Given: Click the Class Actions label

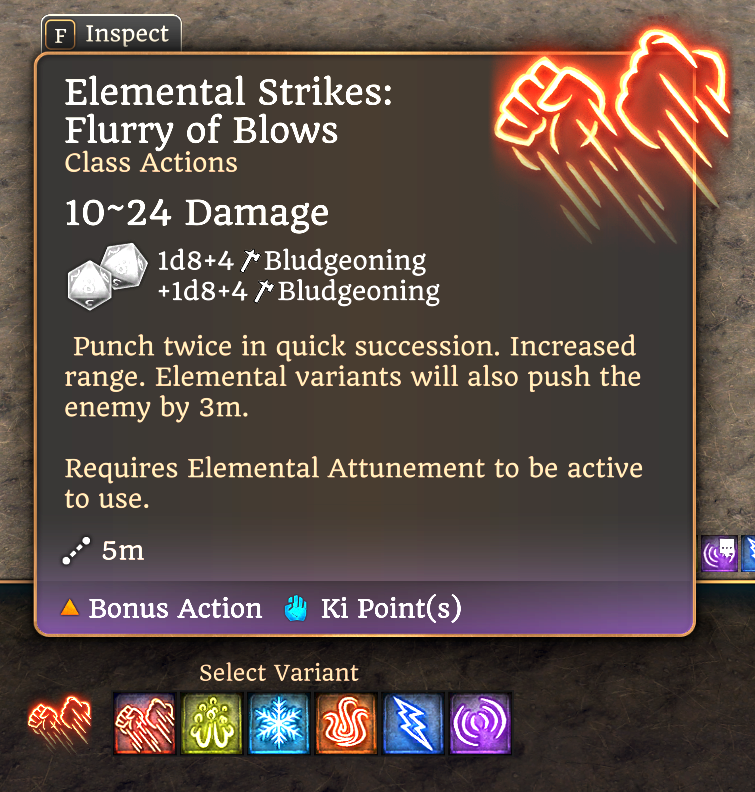Looking at the screenshot, I should pyautogui.click(x=151, y=163).
